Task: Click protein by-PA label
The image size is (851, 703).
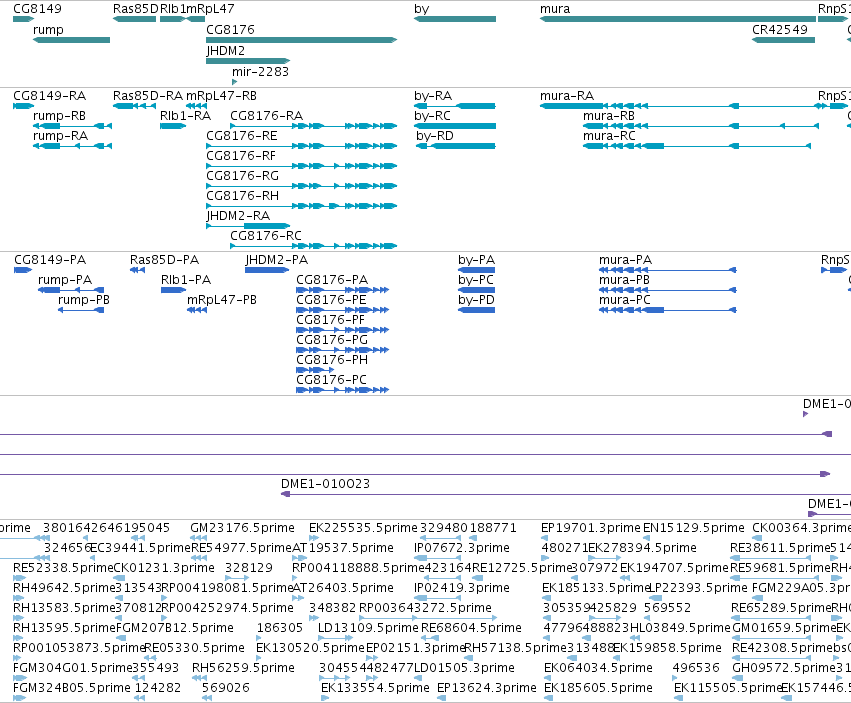Action: (477, 259)
